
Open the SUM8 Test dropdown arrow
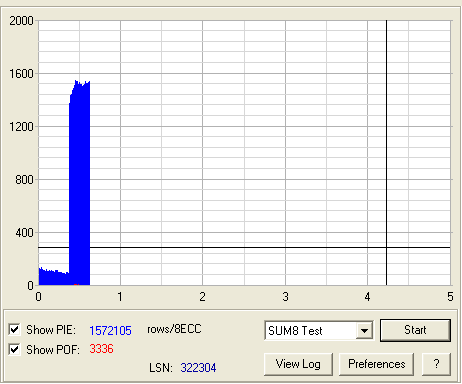pyautogui.click(x=364, y=331)
